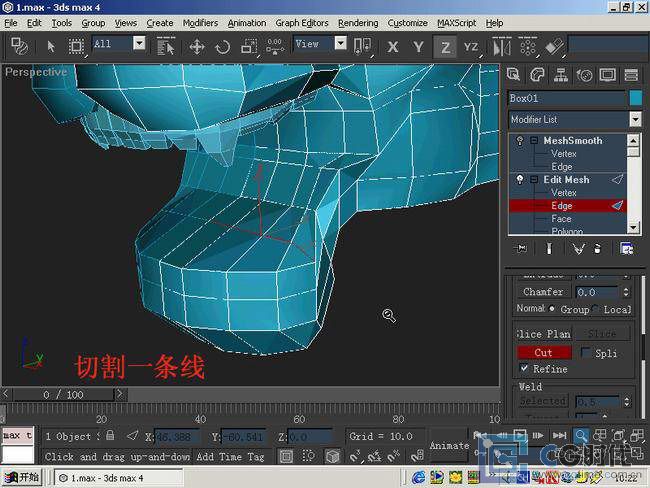This screenshot has height=488, width=650.
Task: Open the Rendering menu
Action: (x=358, y=23)
